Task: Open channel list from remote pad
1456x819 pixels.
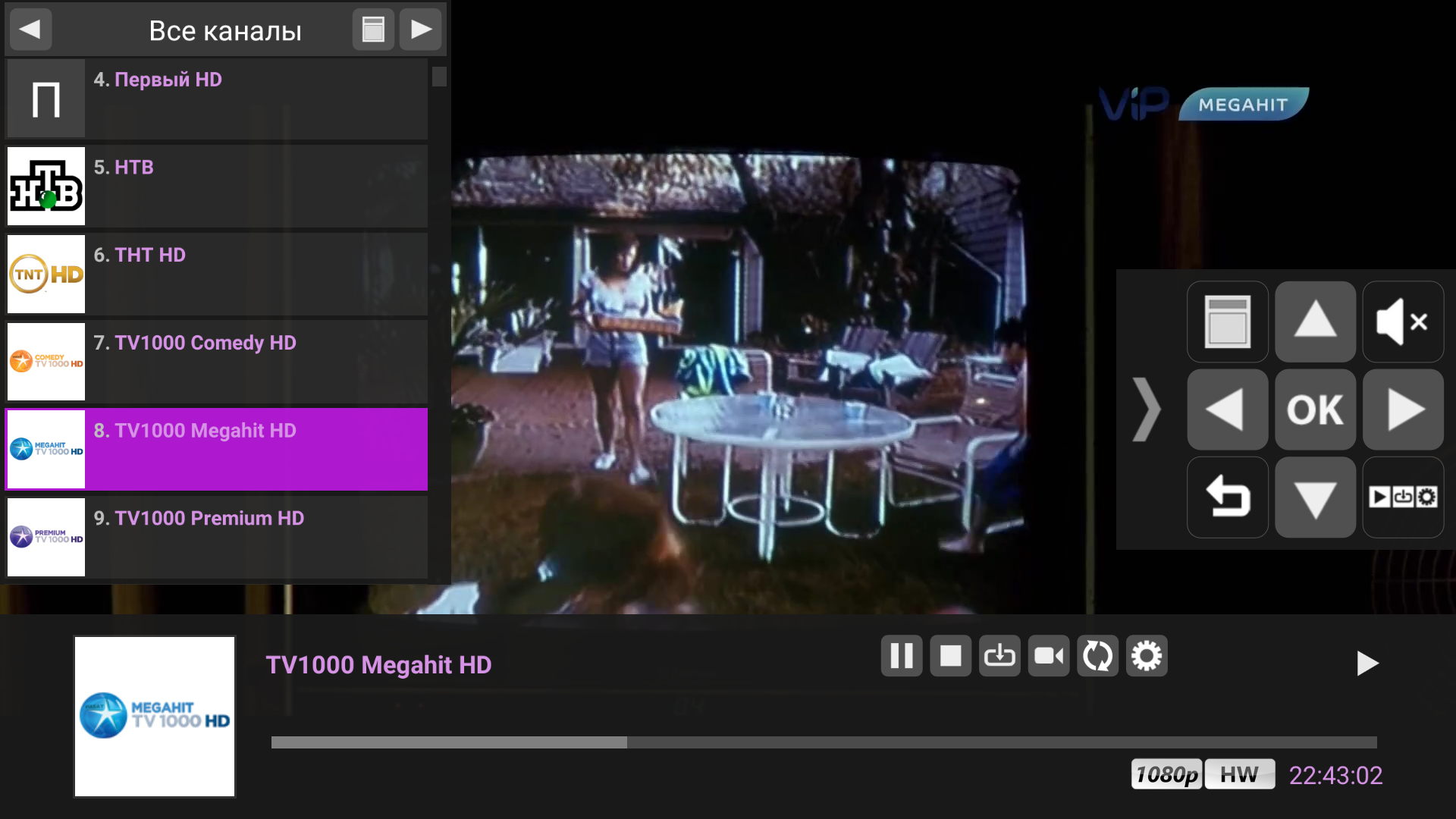Action: [x=1227, y=322]
